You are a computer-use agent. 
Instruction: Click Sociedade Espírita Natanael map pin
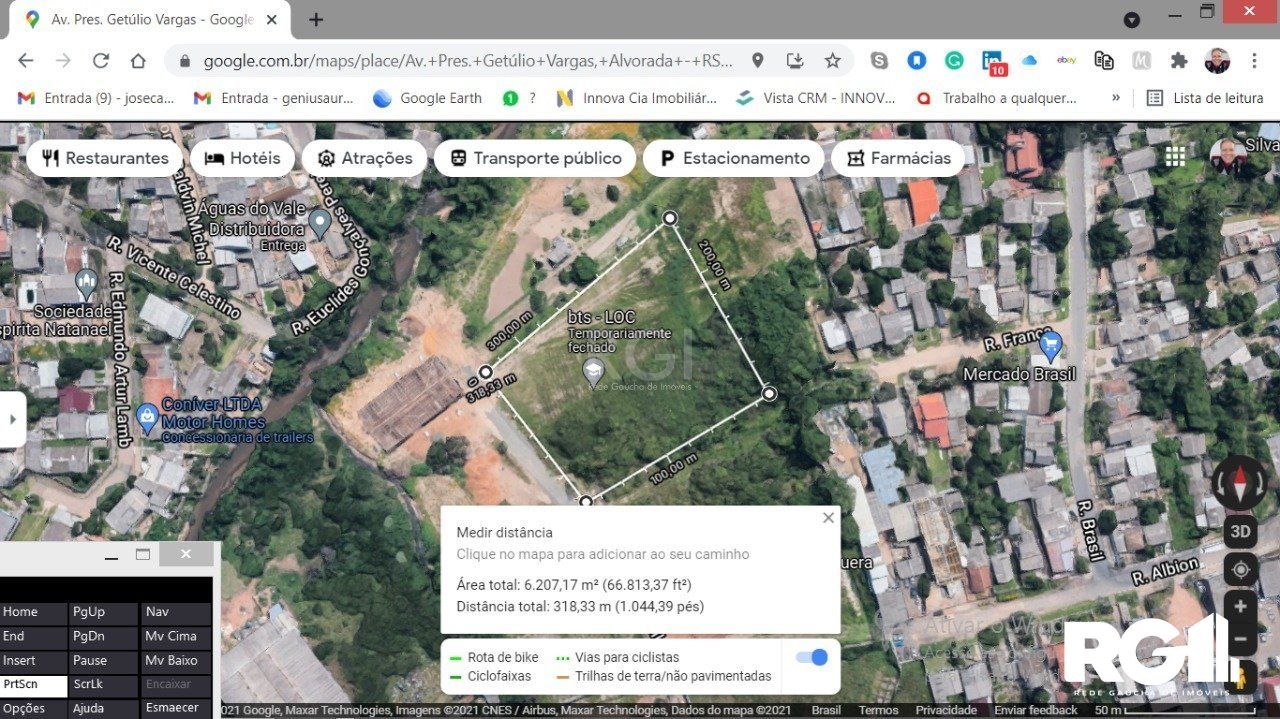coord(85,284)
